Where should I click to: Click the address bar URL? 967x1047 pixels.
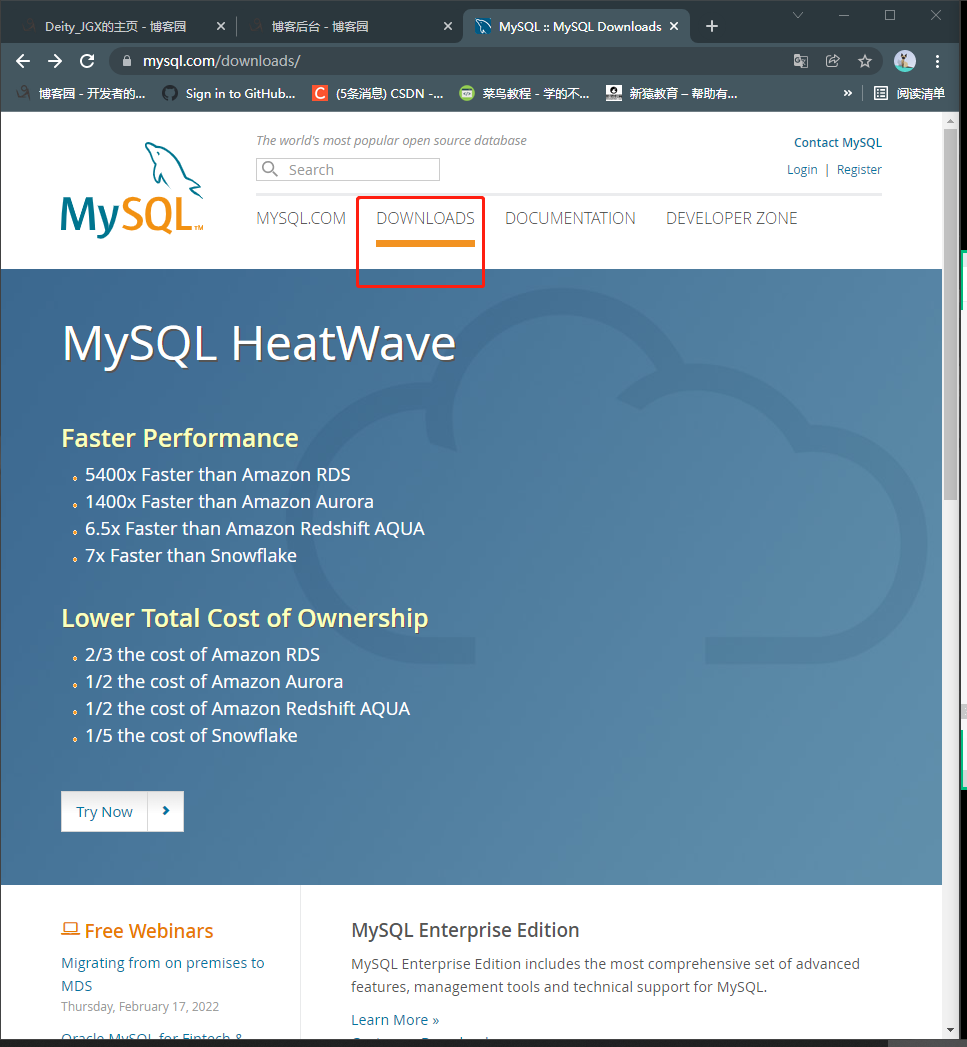(222, 61)
